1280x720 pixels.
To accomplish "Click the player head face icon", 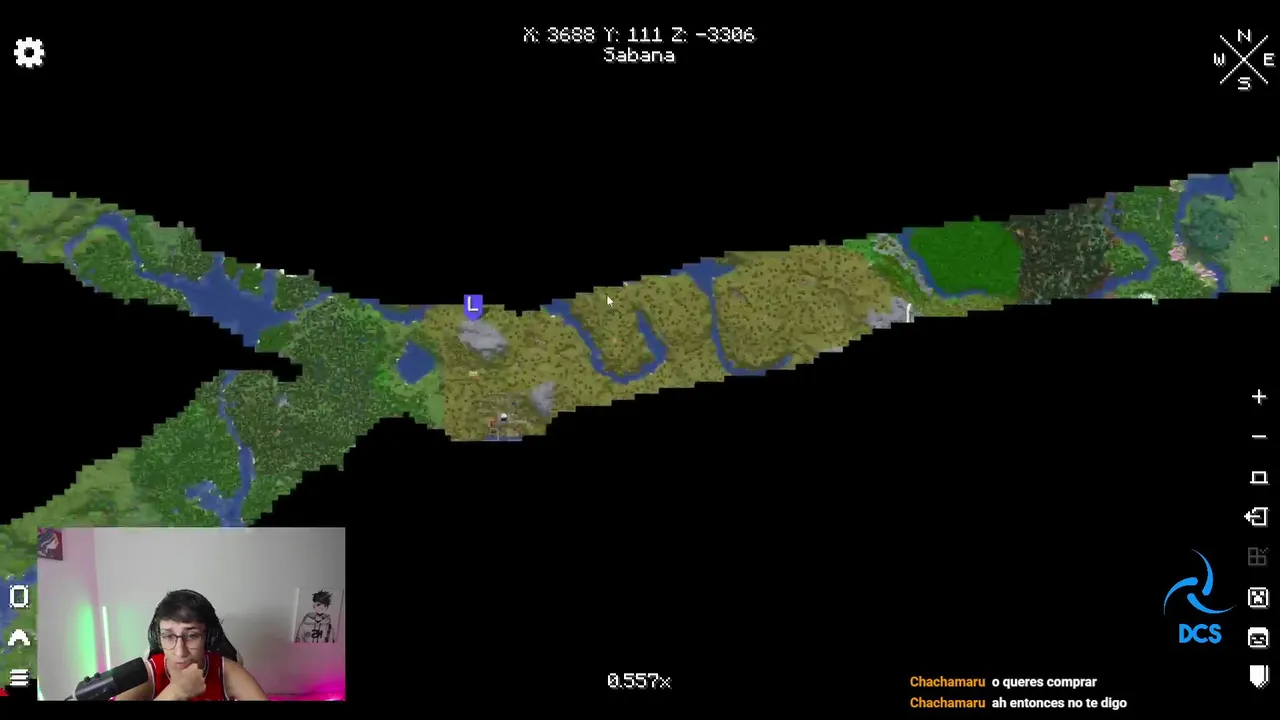I will (x=1258, y=638).
